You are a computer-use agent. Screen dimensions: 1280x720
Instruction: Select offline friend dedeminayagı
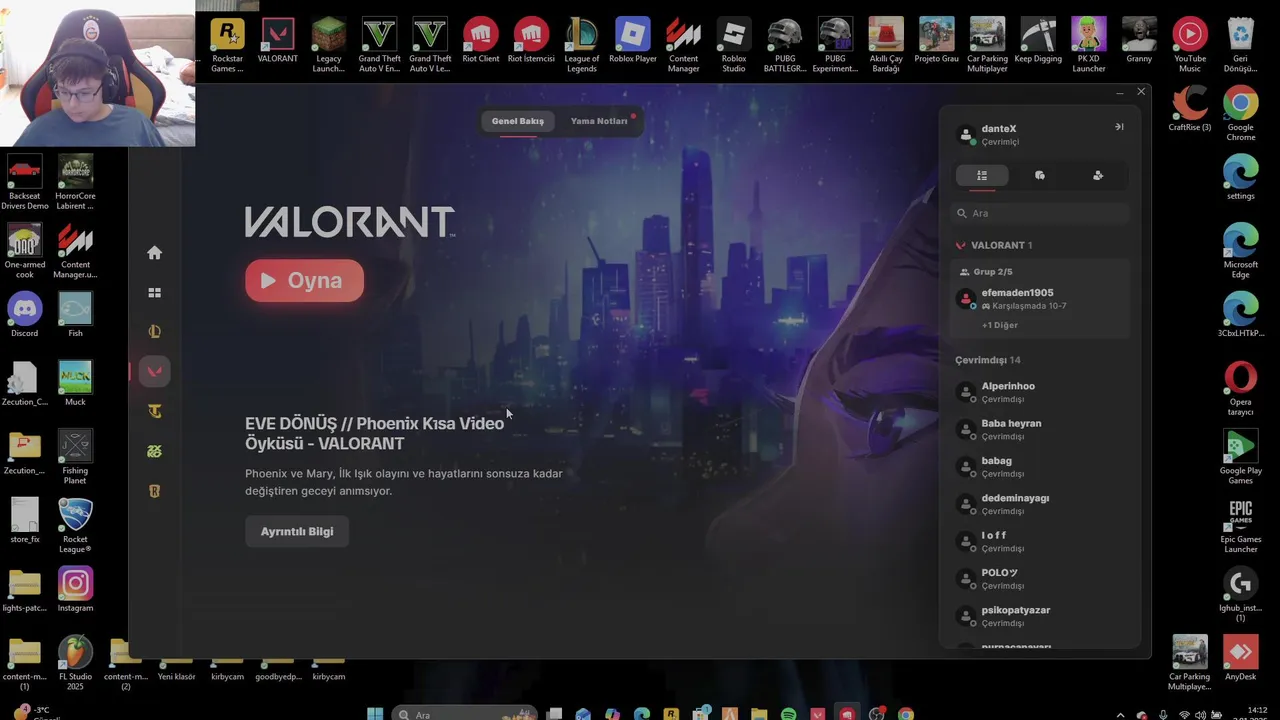1040,504
